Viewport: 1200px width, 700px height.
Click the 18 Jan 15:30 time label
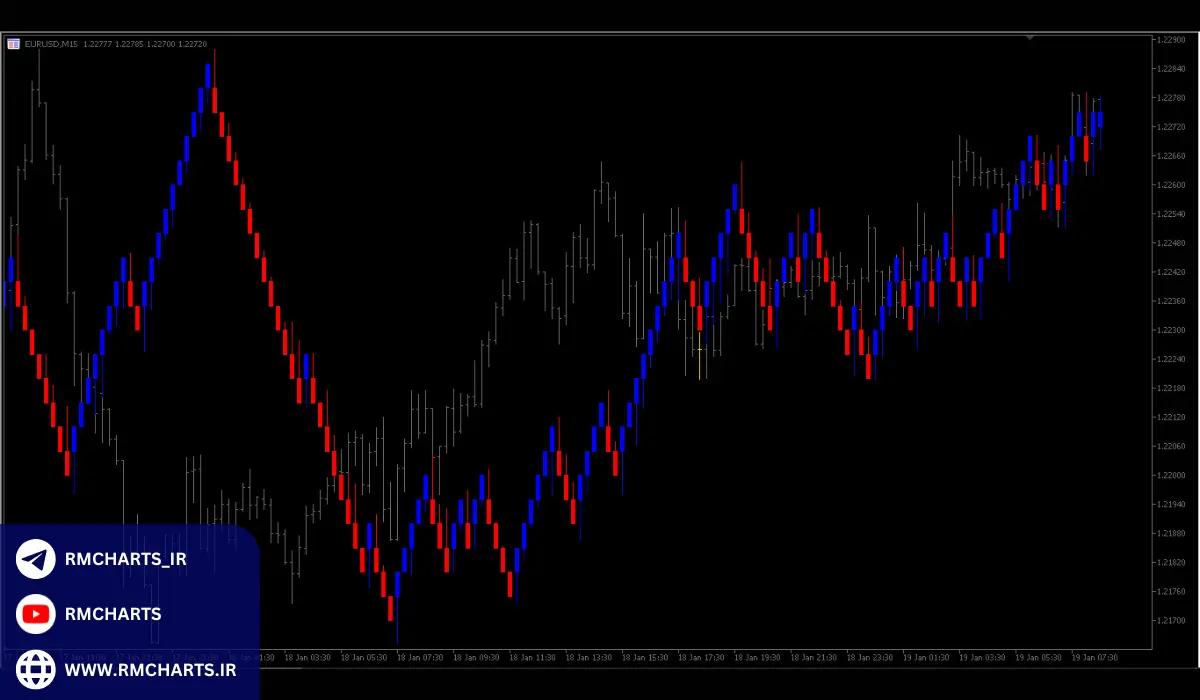pos(644,658)
